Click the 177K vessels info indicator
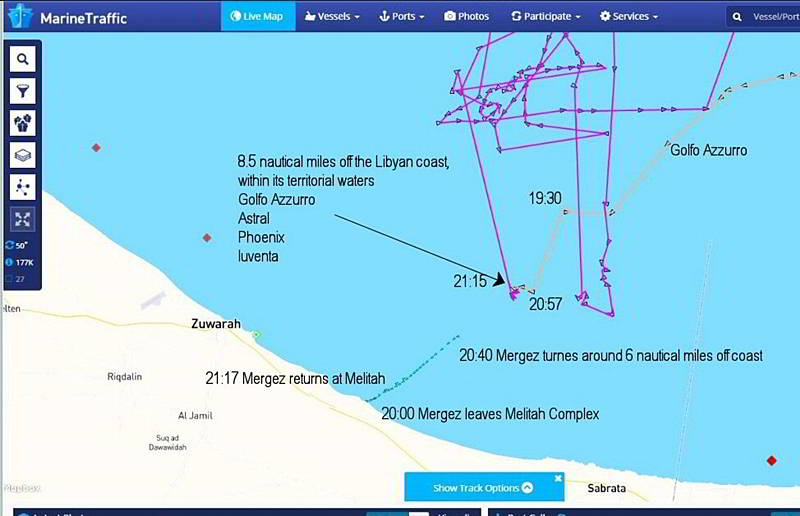This screenshot has height=516, width=800. [x=19, y=262]
